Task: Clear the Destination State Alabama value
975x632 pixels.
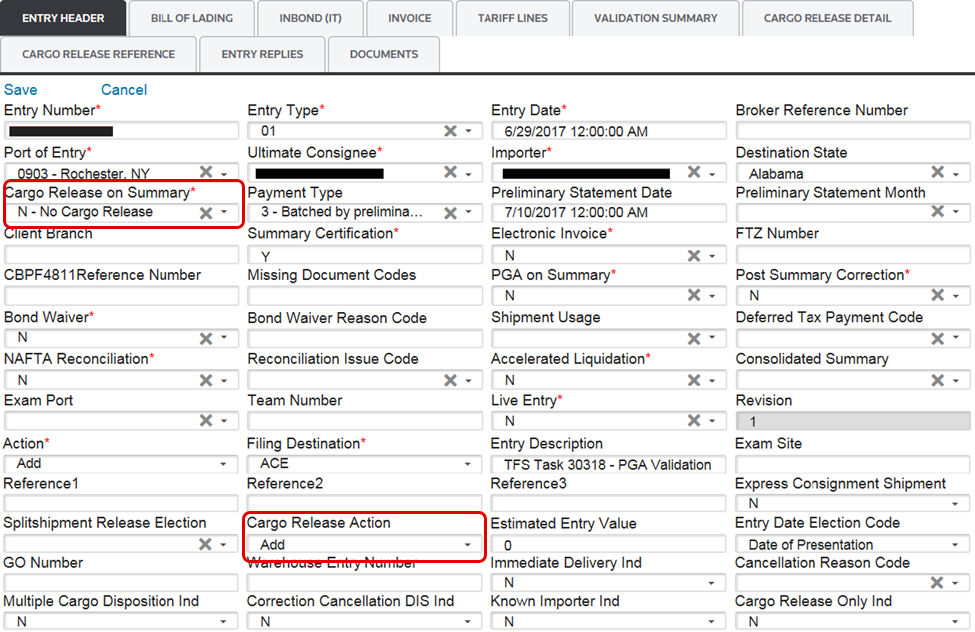Action: tap(938, 172)
